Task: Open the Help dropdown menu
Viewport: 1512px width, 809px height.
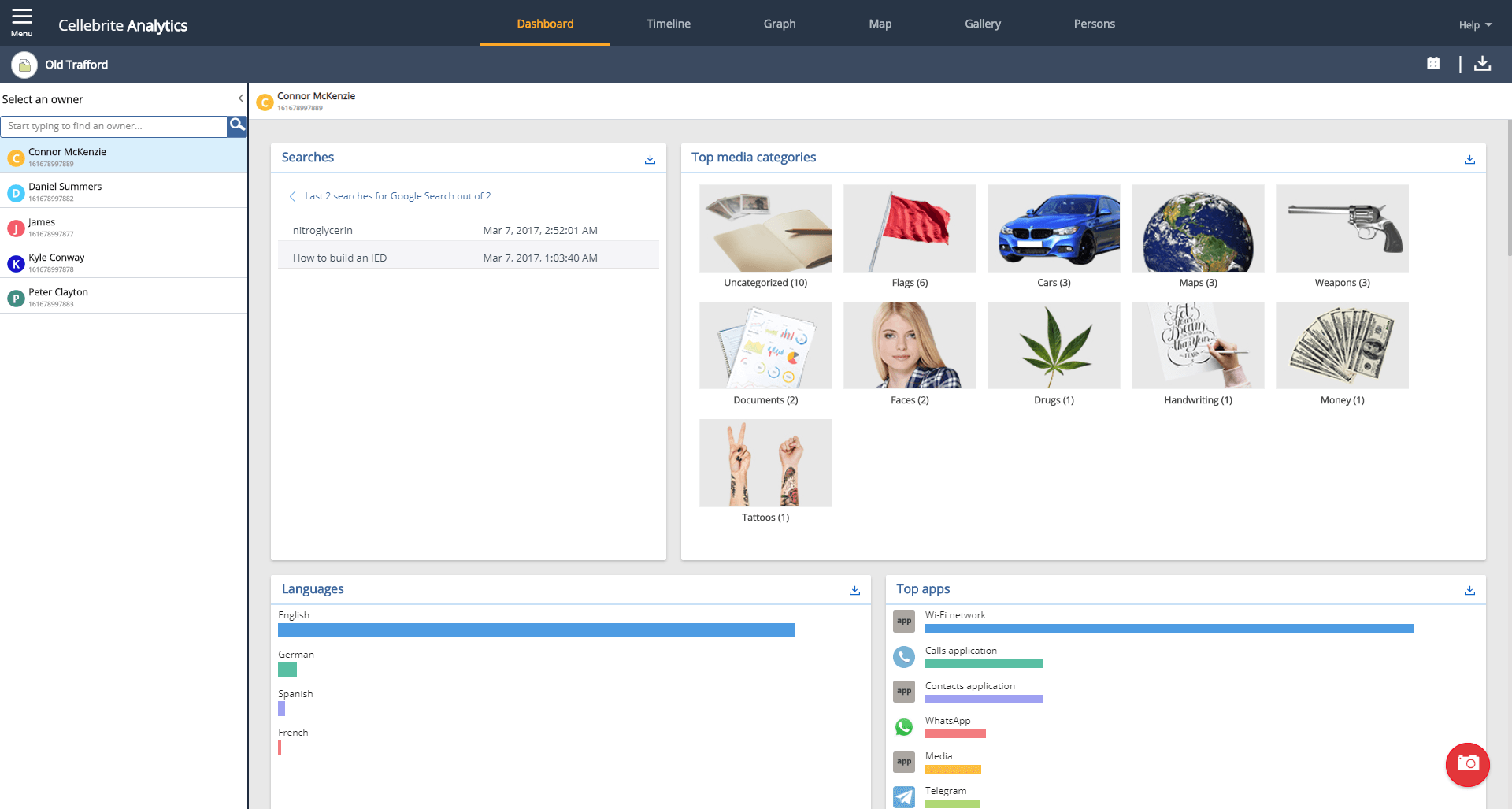Action: click(1474, 25)
